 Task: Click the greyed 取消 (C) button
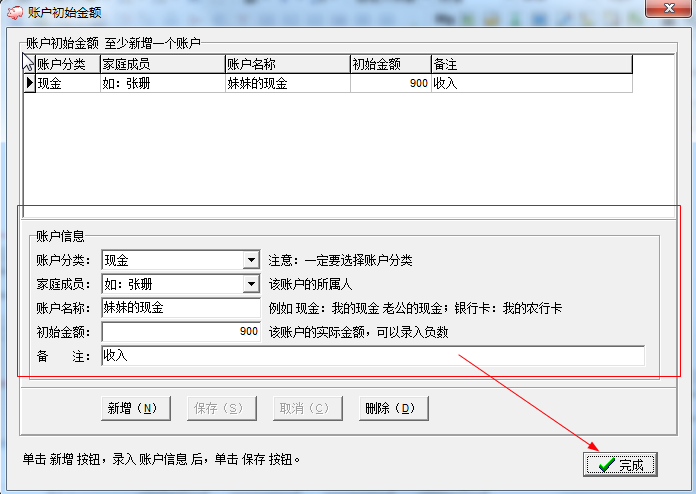point(308,408)
